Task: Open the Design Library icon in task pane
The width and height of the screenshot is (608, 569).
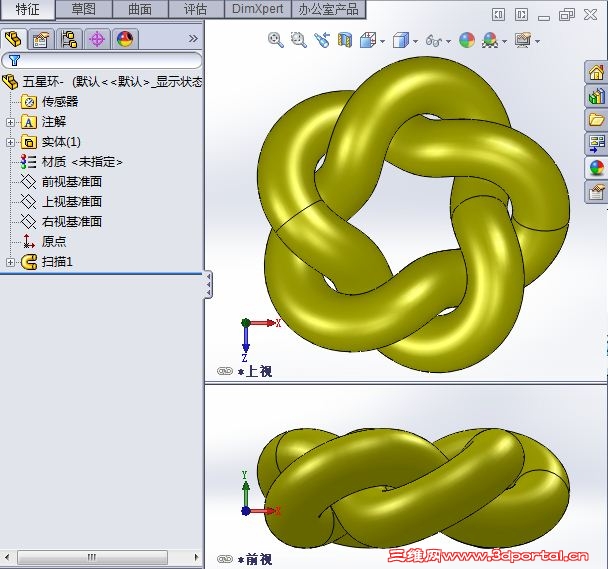Action: [596, 96]
